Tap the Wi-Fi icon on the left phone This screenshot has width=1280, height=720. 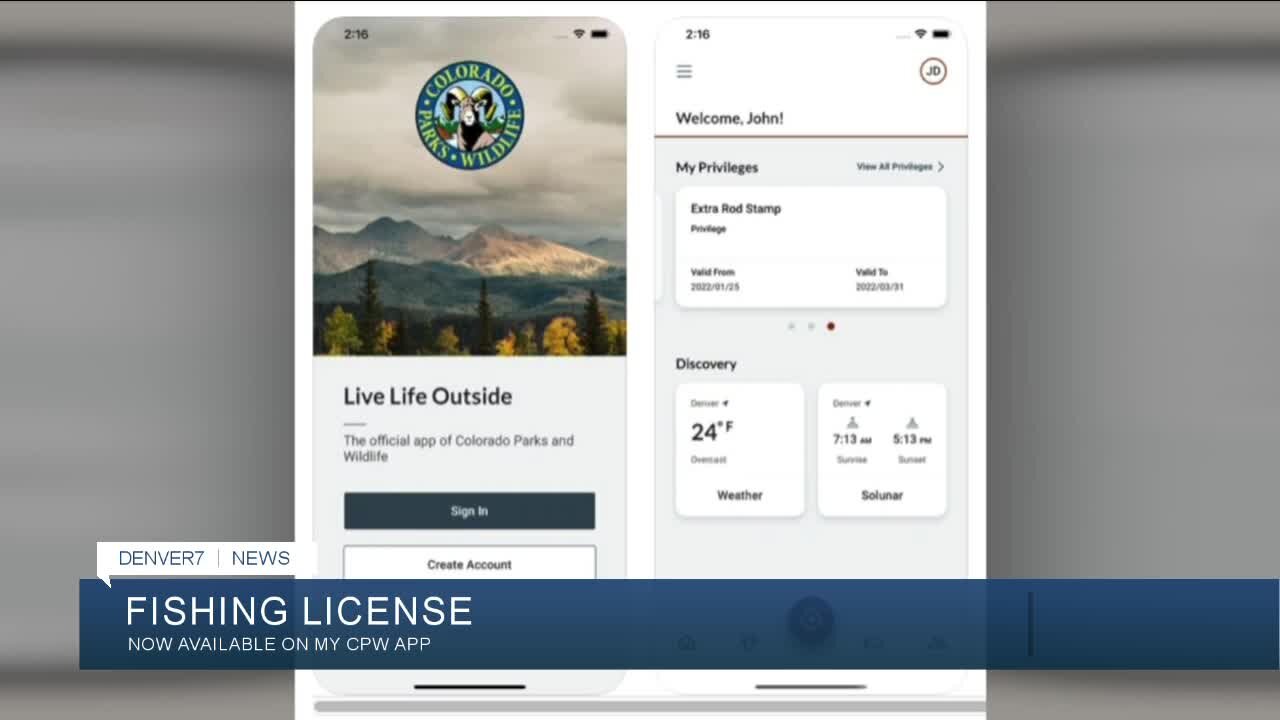[578, 34]
